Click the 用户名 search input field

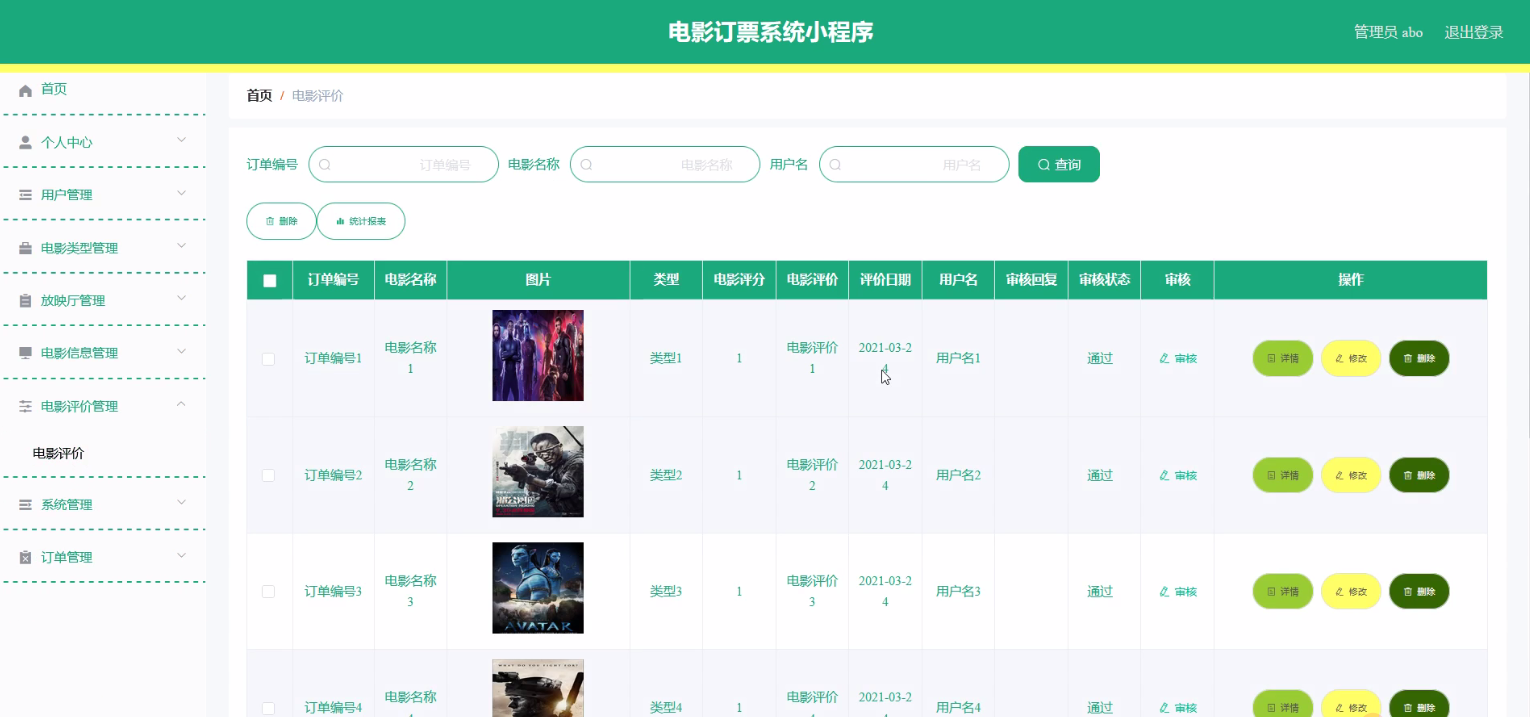click(914, 165)
